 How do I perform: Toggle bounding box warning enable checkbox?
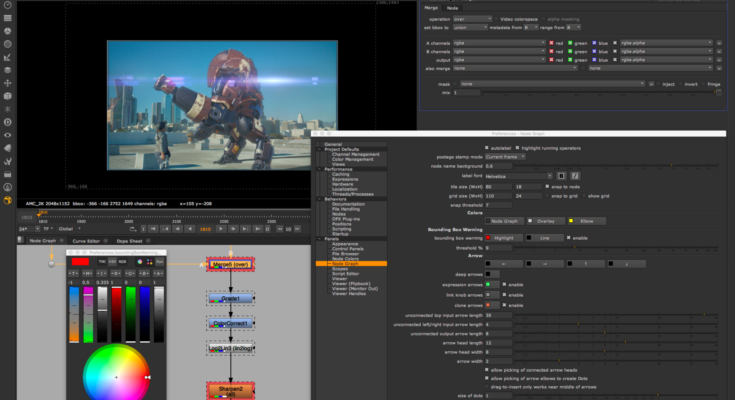pyautogui.click(x=569, y=238)
